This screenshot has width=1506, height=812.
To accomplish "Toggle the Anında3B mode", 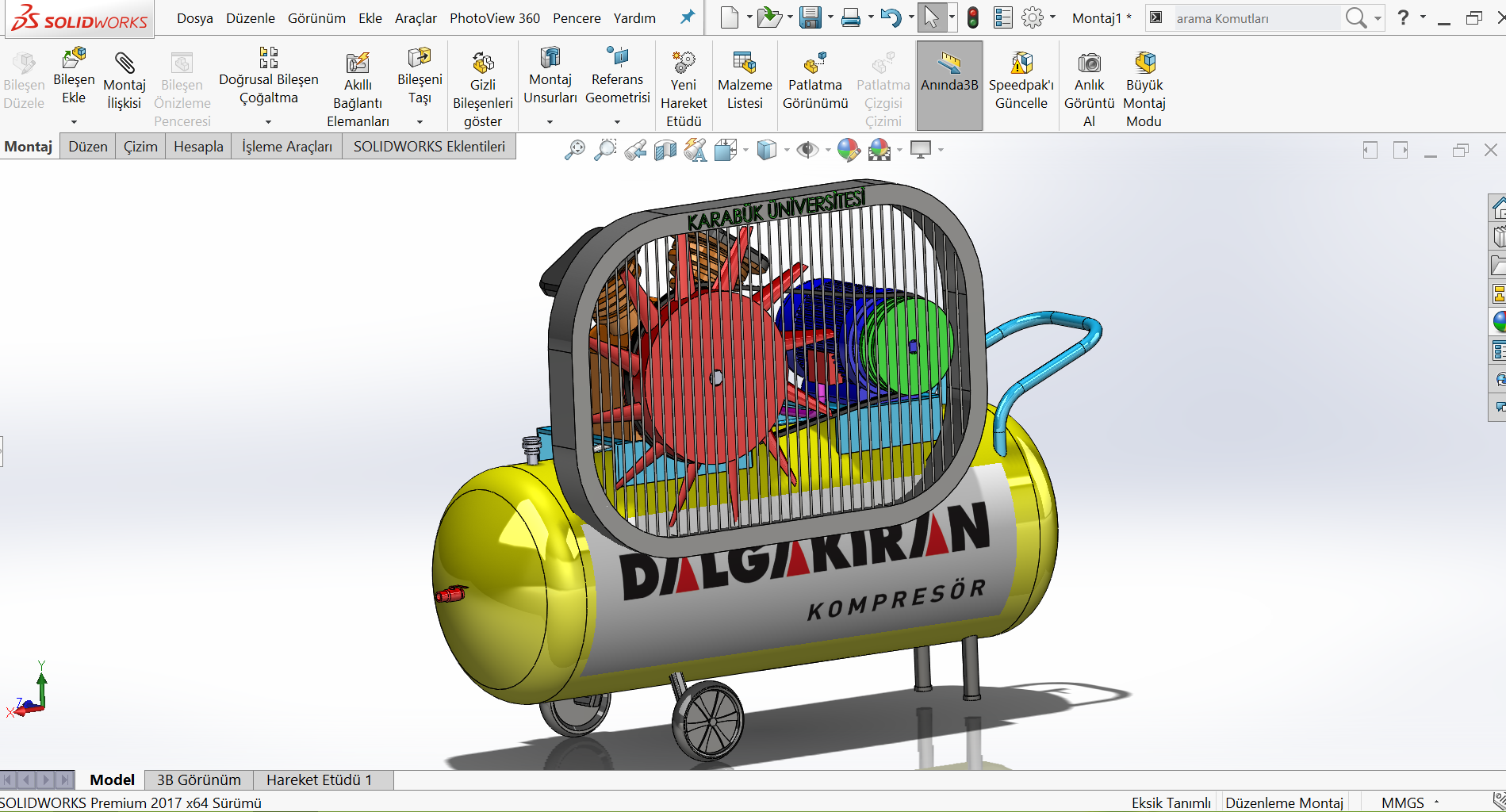I will [x=949, y=85].
